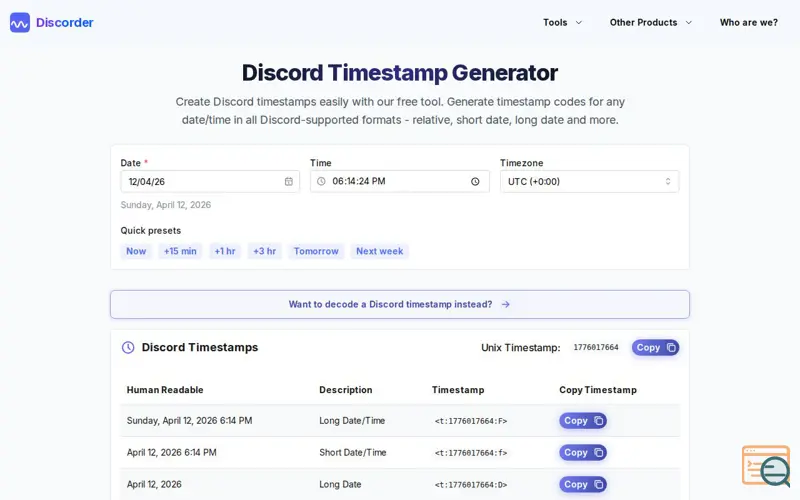Copy the Short Date/Time timestamp
Screen dimensions: 800x500
583,453
